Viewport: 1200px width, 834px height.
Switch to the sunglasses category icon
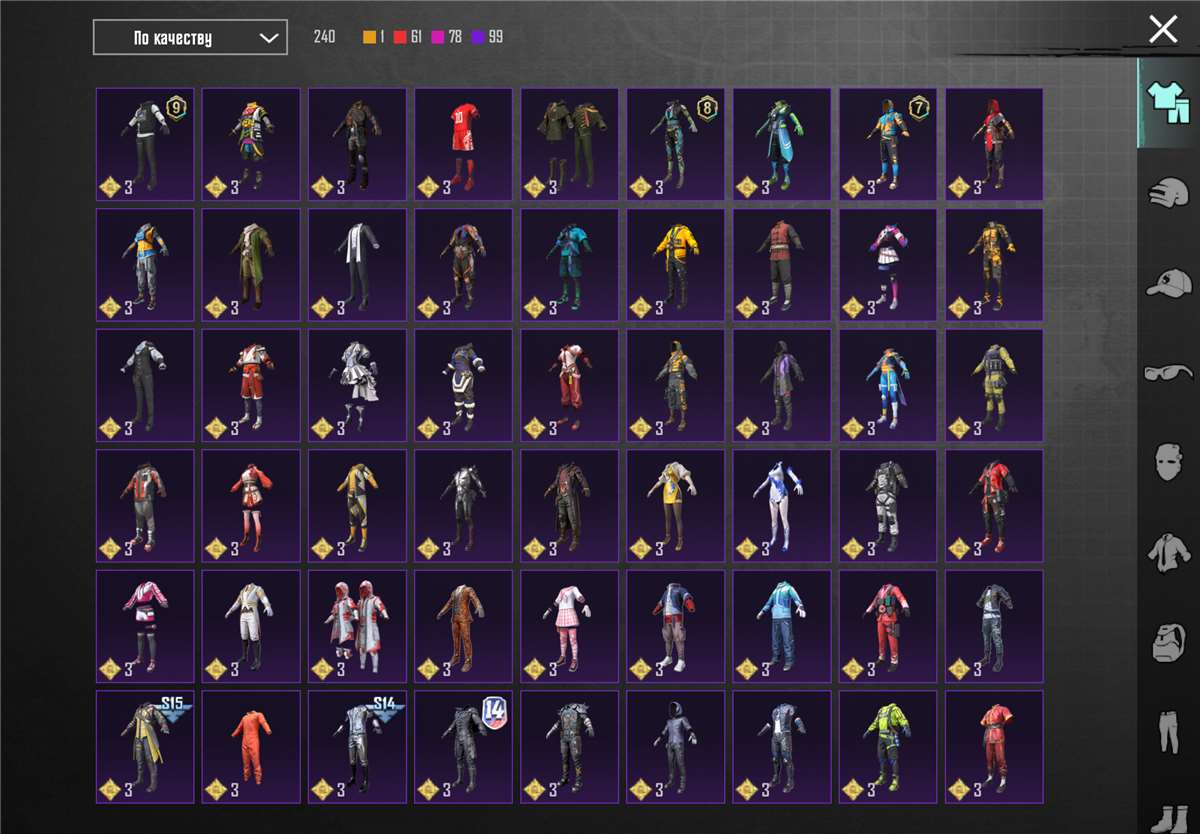pyautogui.click(x=1167, y=372)
